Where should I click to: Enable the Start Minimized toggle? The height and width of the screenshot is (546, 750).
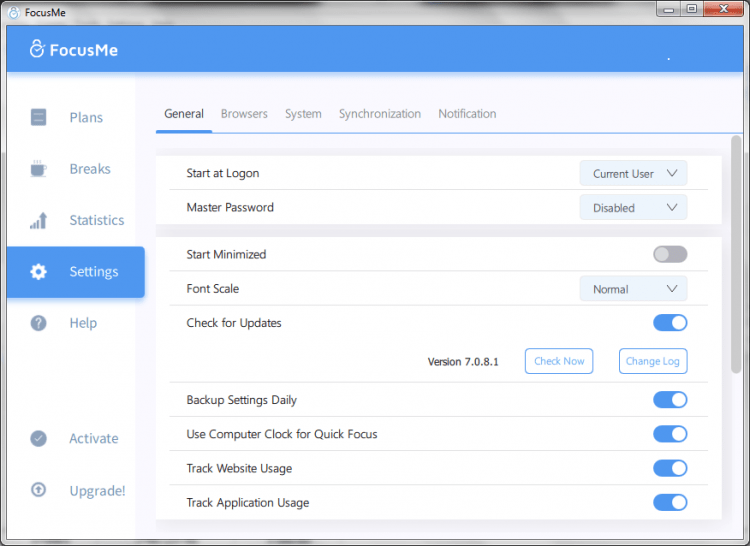point(670,254)
